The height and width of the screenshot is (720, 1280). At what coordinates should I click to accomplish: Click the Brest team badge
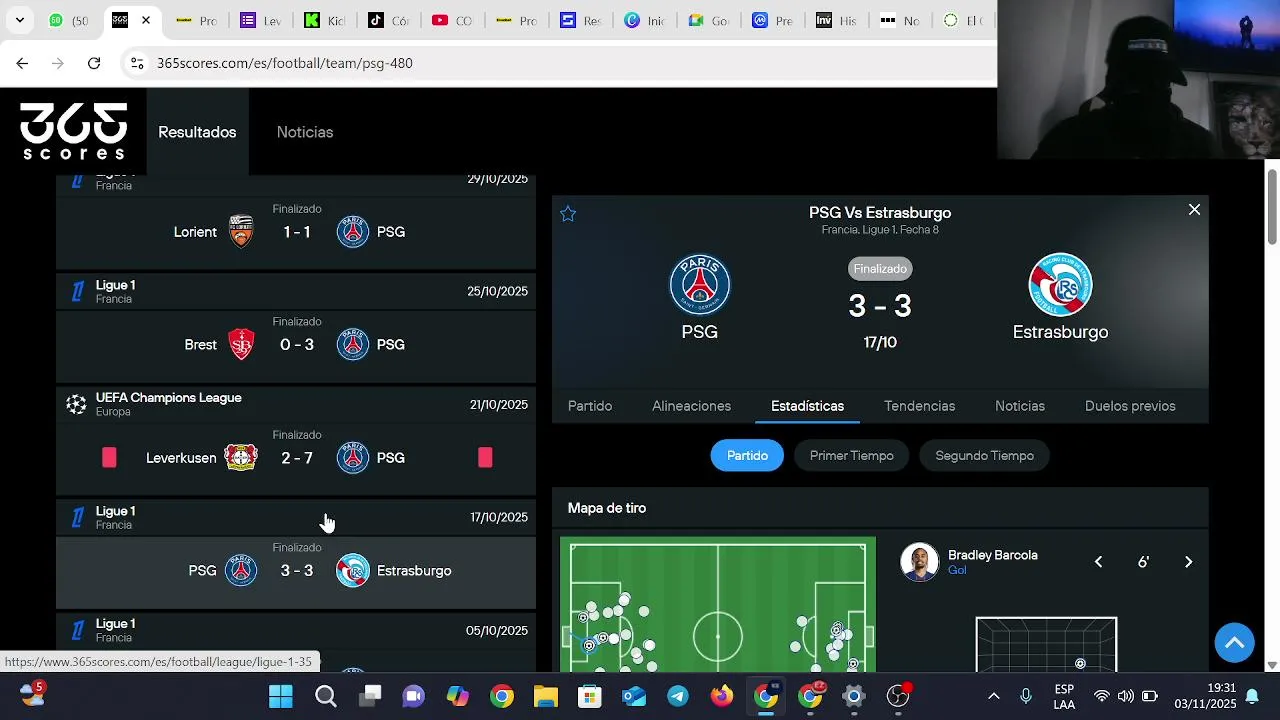click(x=241, y=345)
